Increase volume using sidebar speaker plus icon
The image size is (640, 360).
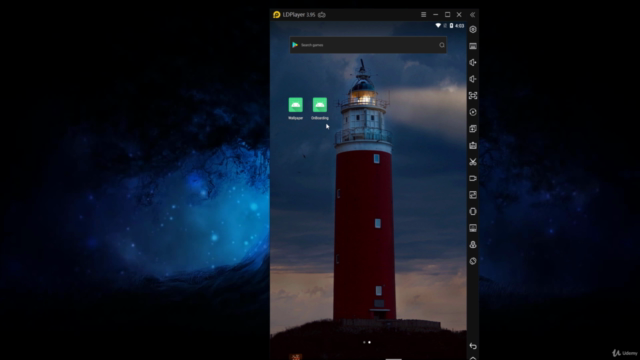pyautogui.click(x=473, y=62)
